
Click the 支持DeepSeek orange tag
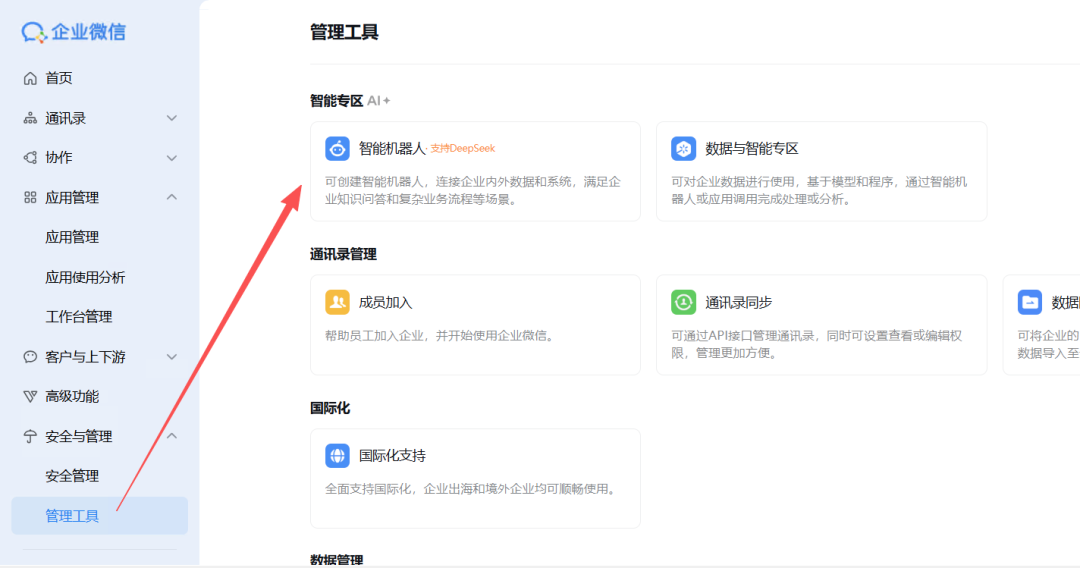pyautogui.click(x=462, y=149)
